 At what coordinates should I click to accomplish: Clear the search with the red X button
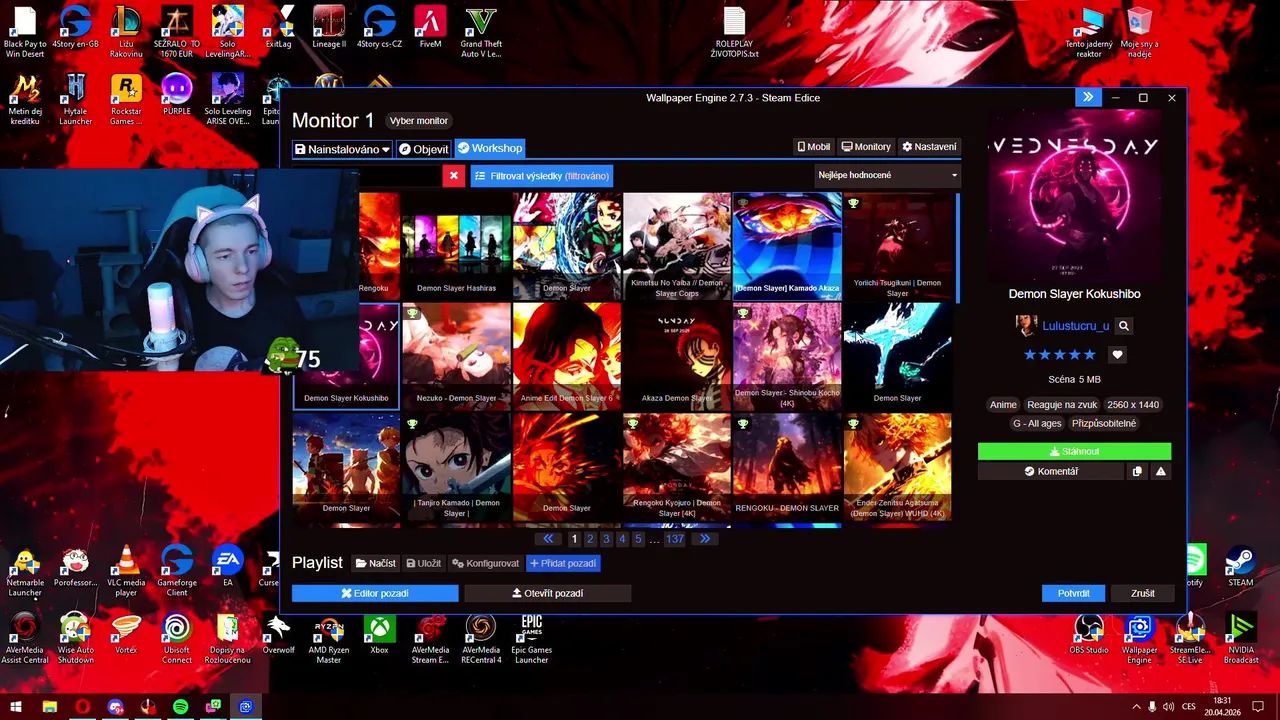click(453, 176)
